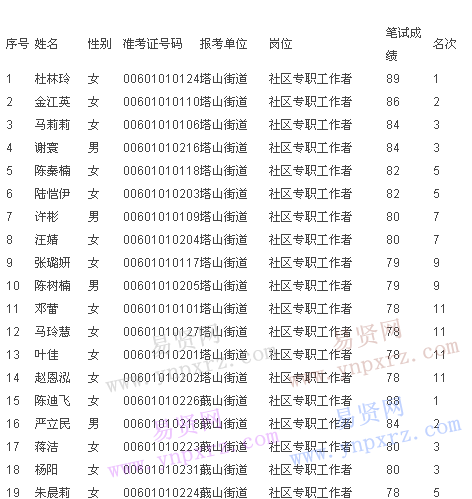Click the 笔试成绩 column header

[x=403, y=44]
